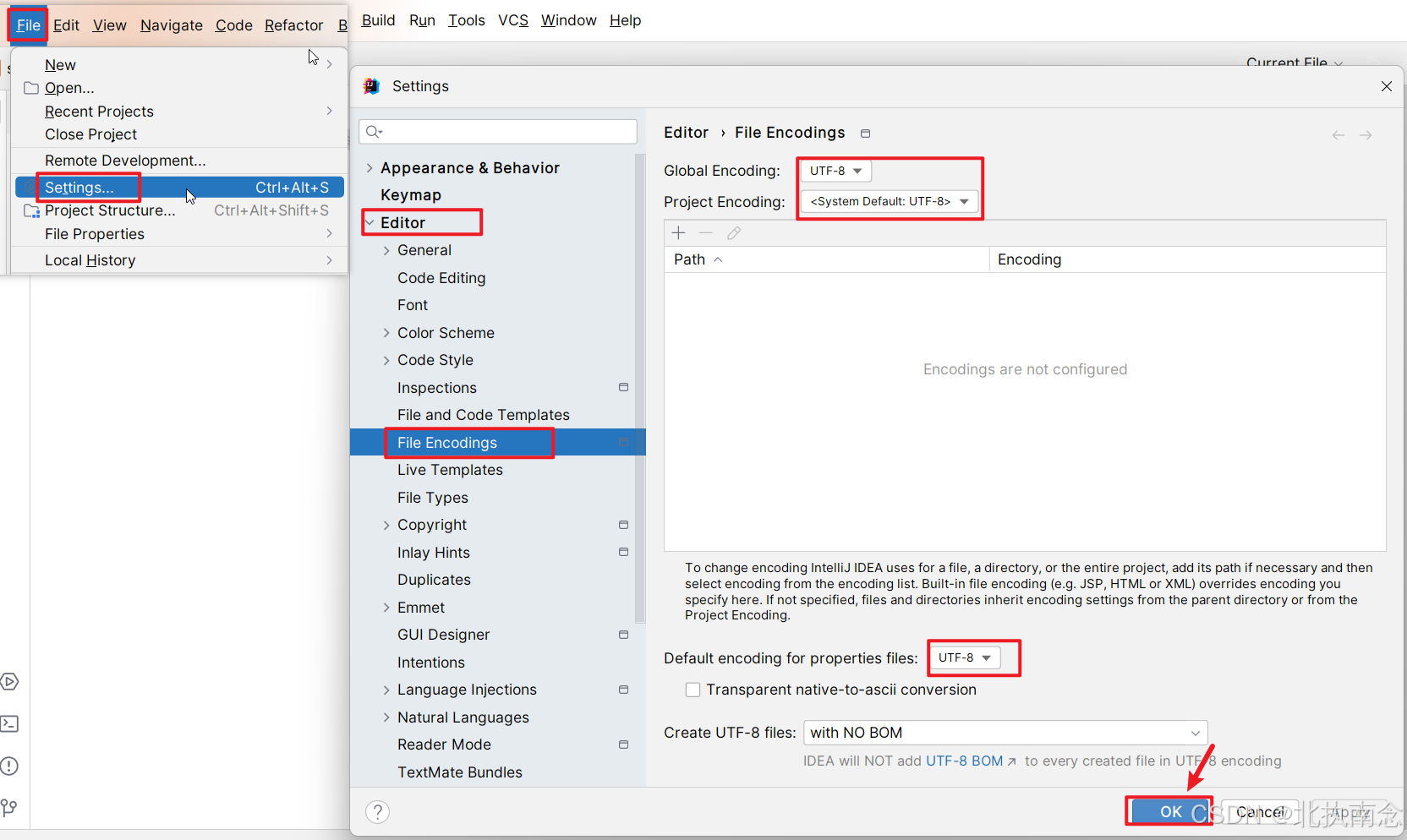This screenshot has height=840, width=1407.
Task: Open the Global Encoding dropdown
Action: coord(835,171)
